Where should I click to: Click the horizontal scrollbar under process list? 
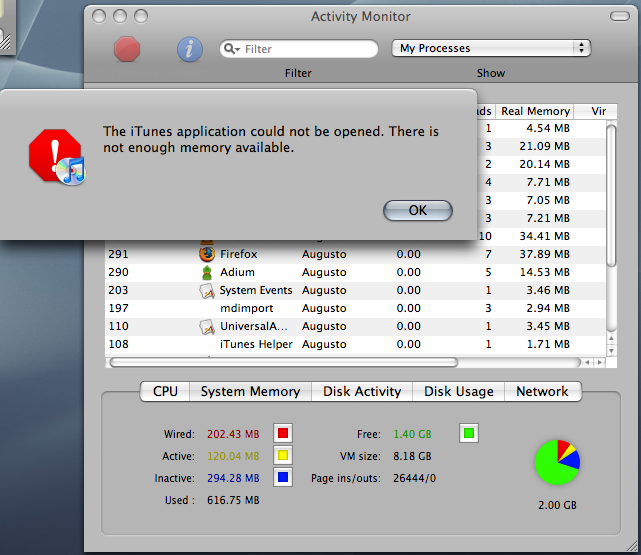(x=345, y=363)
